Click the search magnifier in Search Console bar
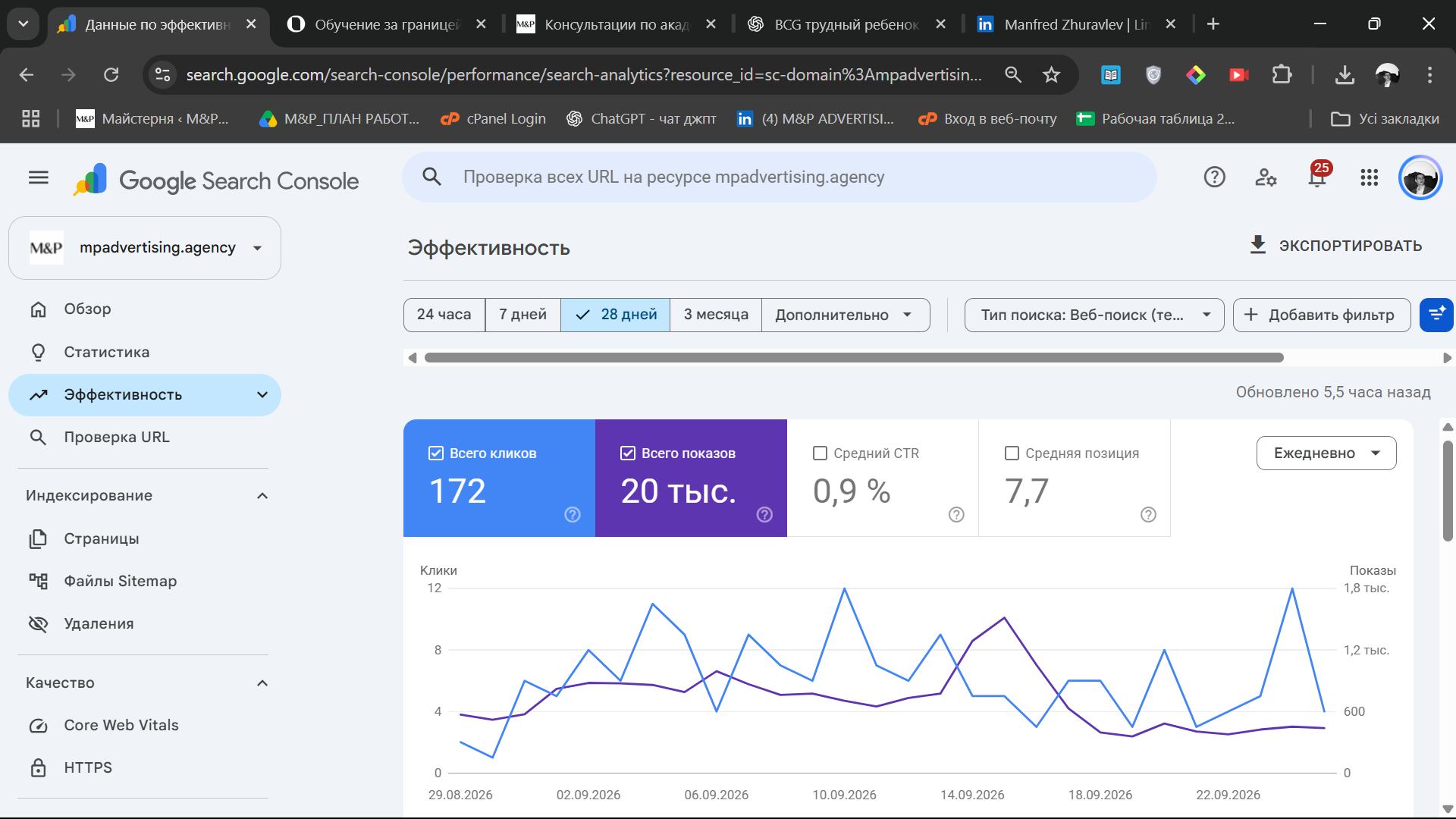 click(x=431, y=177)
